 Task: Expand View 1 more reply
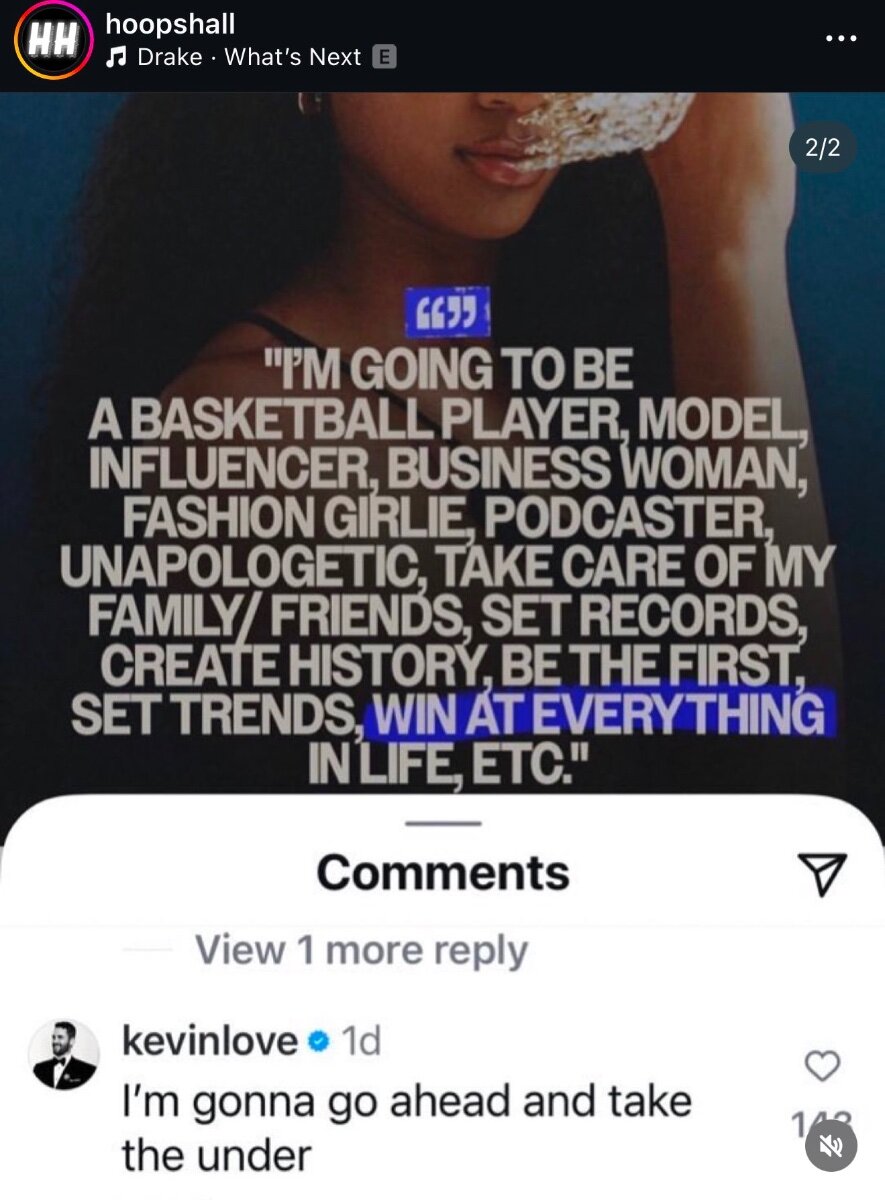tap(360, 949)
